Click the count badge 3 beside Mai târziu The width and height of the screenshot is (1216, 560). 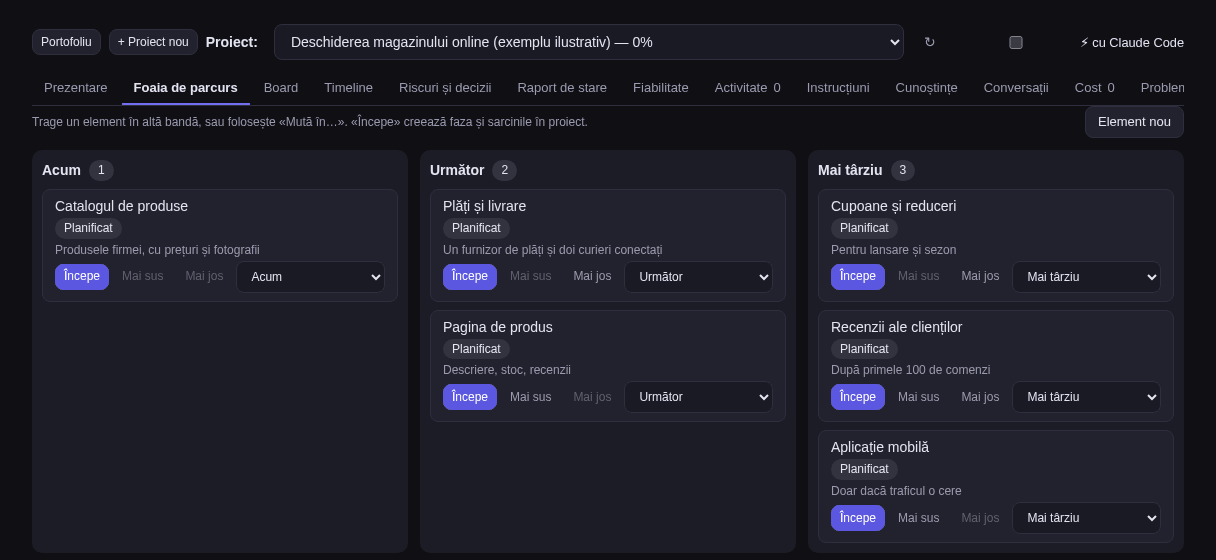pyautogui.click(x=903, y=170)
